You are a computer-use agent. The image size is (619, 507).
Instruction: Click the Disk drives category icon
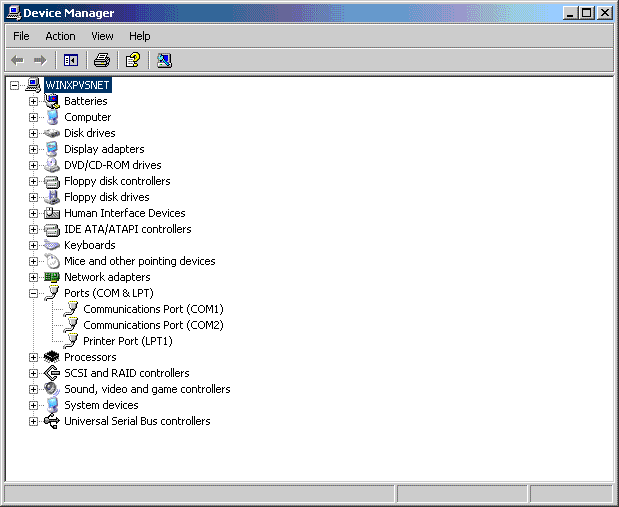52,133
